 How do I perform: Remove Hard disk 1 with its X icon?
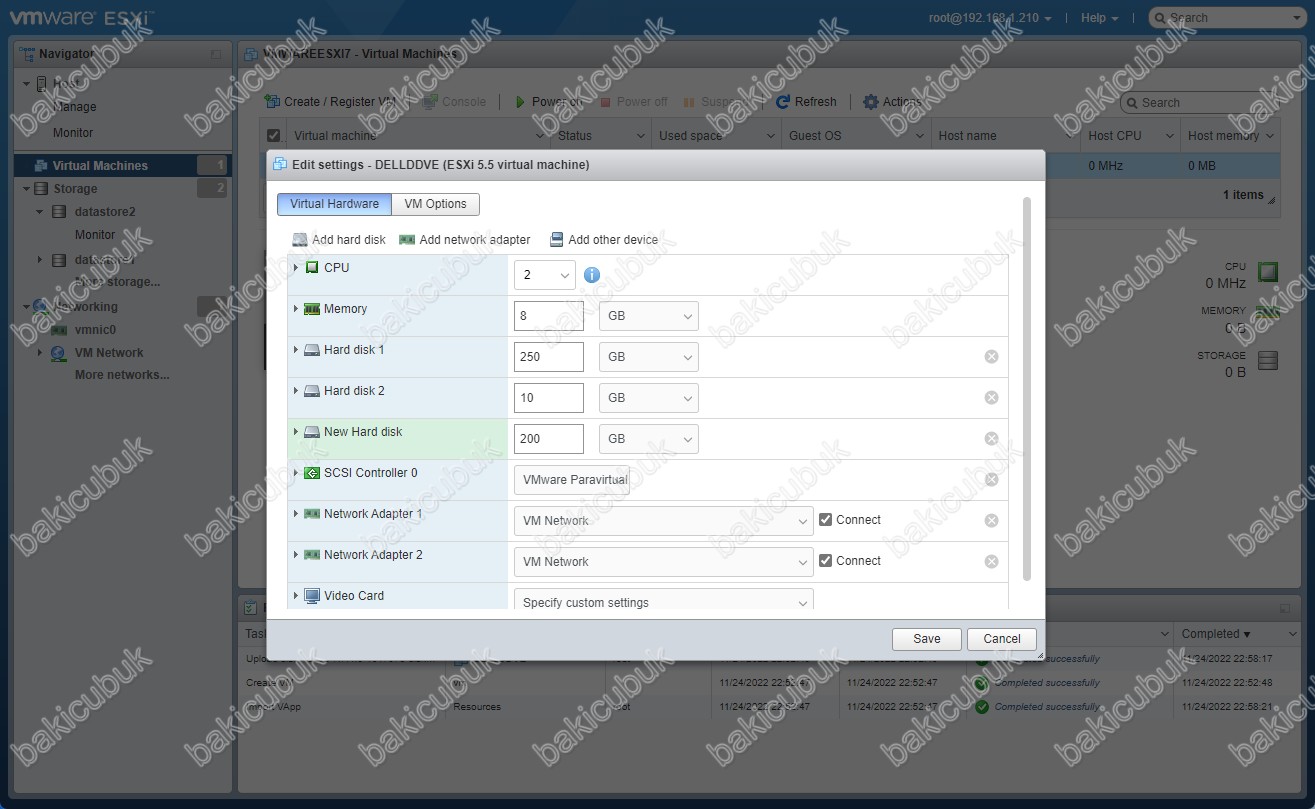[x=992, y=356]
